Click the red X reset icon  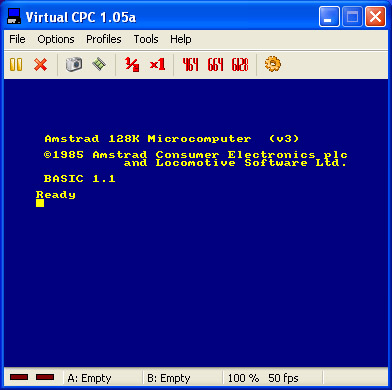pyautogui.click(x=40, y=64)
